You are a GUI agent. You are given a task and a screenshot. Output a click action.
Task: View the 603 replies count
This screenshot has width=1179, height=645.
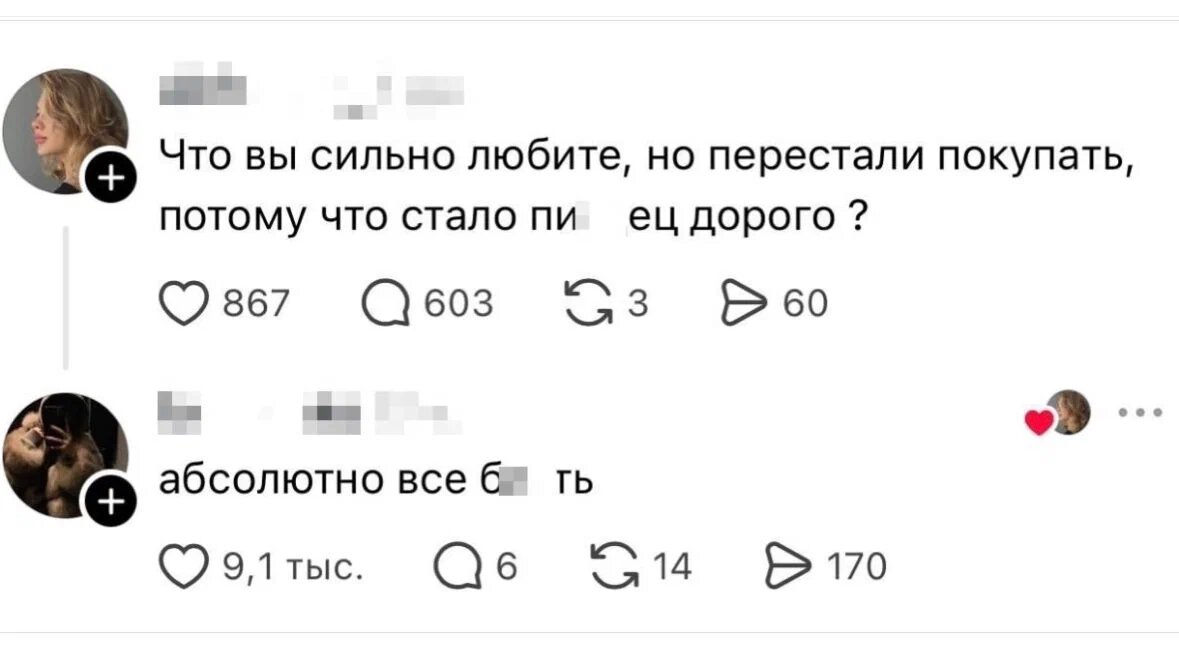[458, 303]
